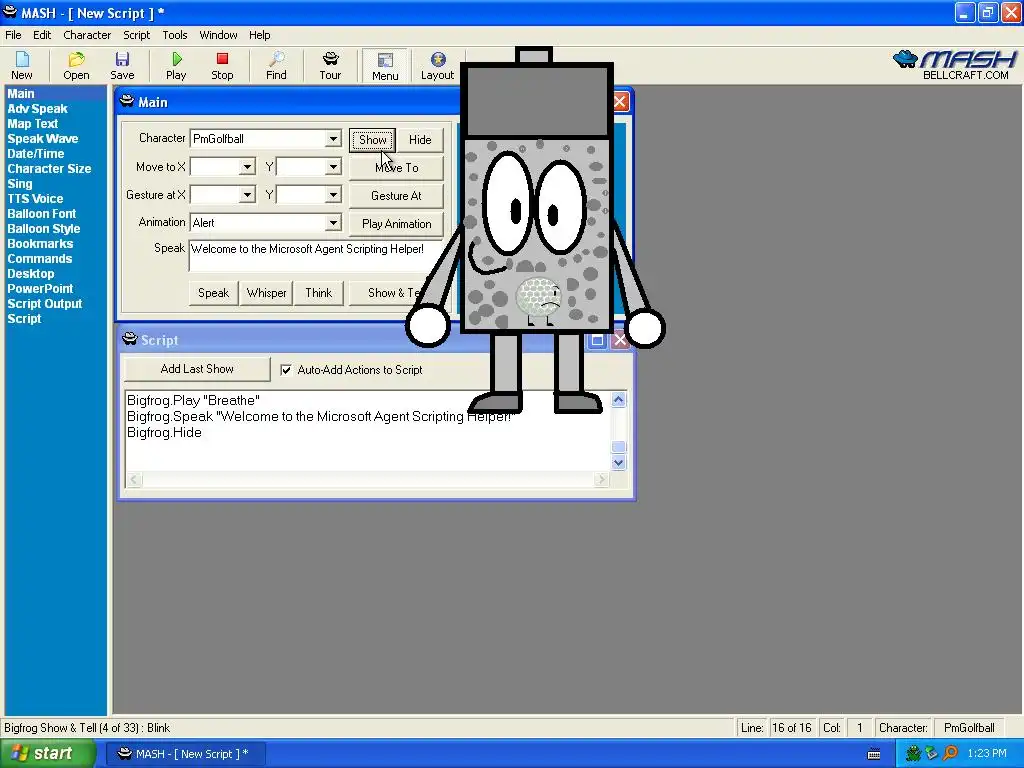Select Map Text in the sidebar
Screen dimensions: 1024x768
click(x=33, y=124)
